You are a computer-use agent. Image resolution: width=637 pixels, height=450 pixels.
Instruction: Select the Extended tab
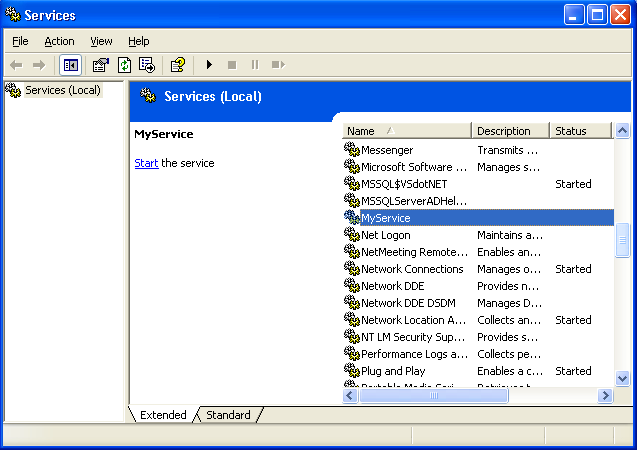163,415
